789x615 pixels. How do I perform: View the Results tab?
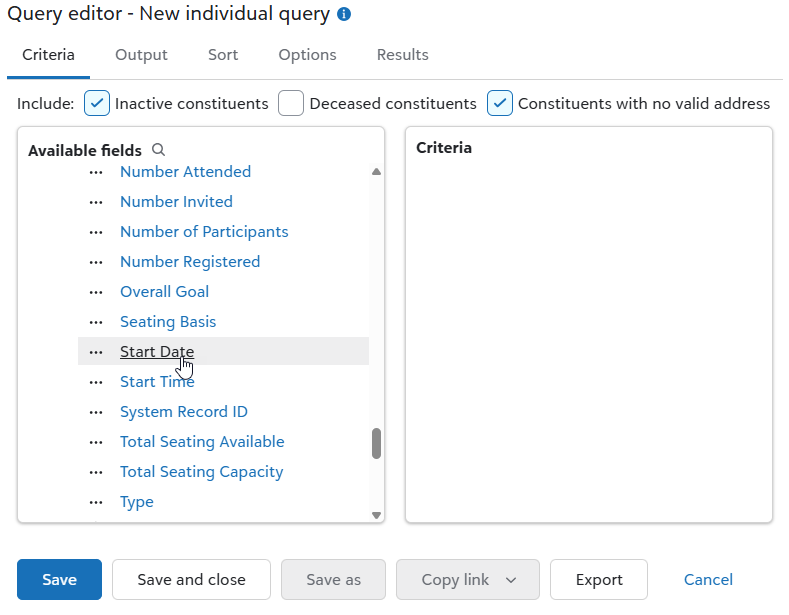pos(403,54)
